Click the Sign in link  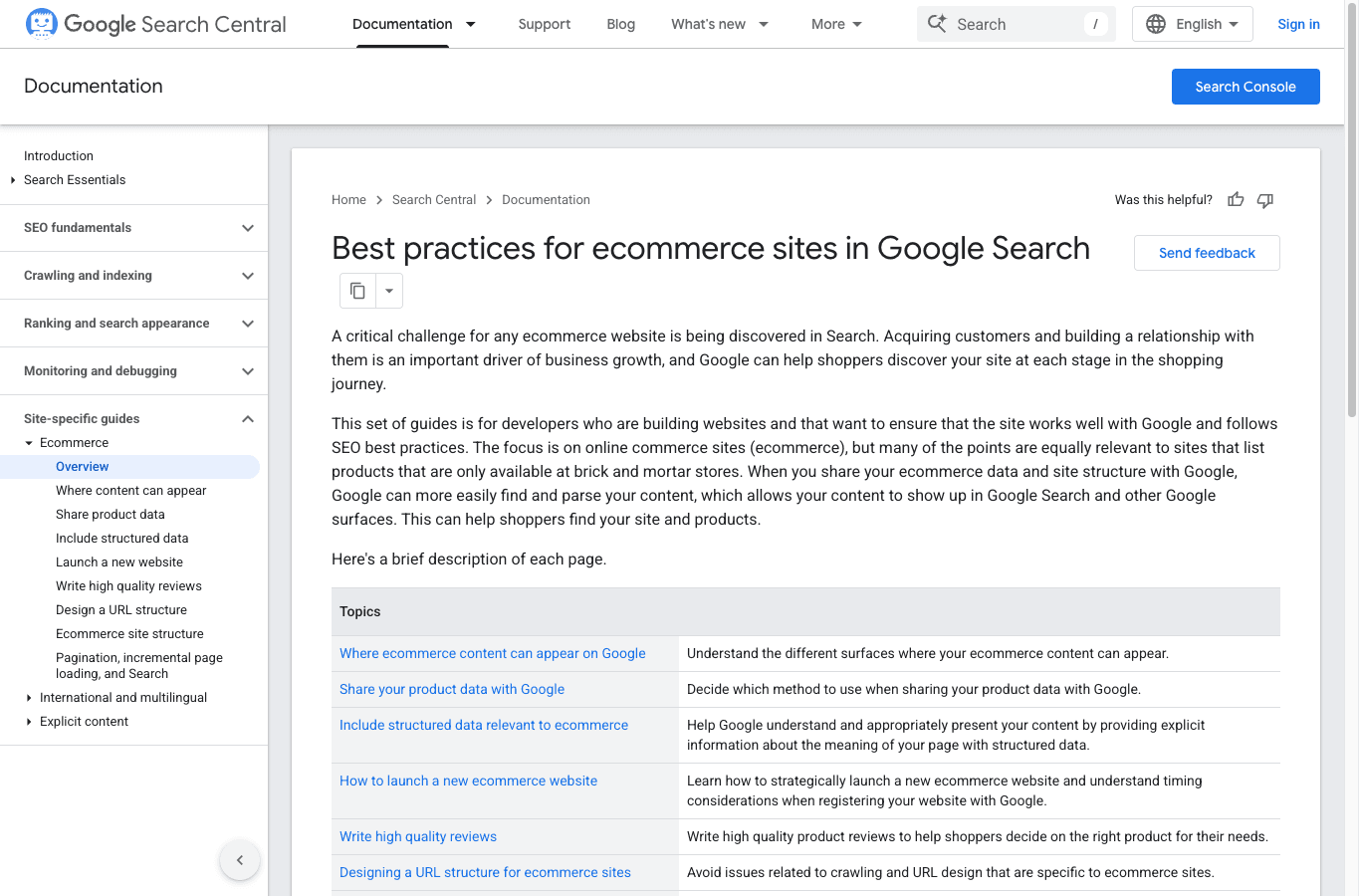pos(1298,24)
